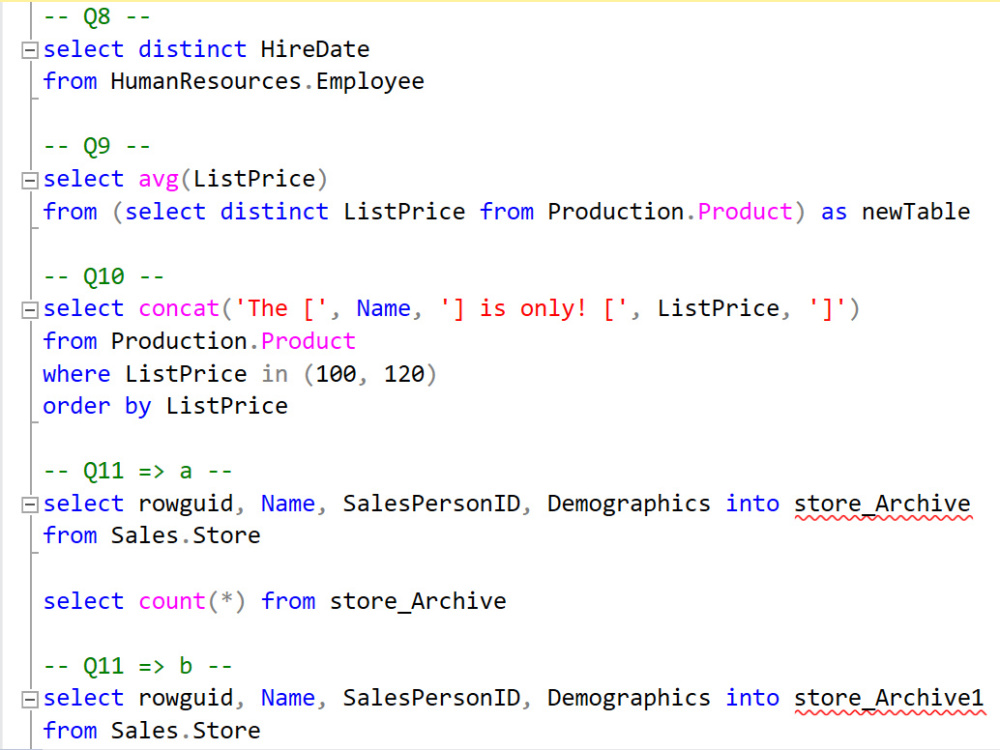Image resolution: width=1000 pixels, height=750 pixels.
Task: Click Demographics in the Q11 b query
Action: [629, 698]
